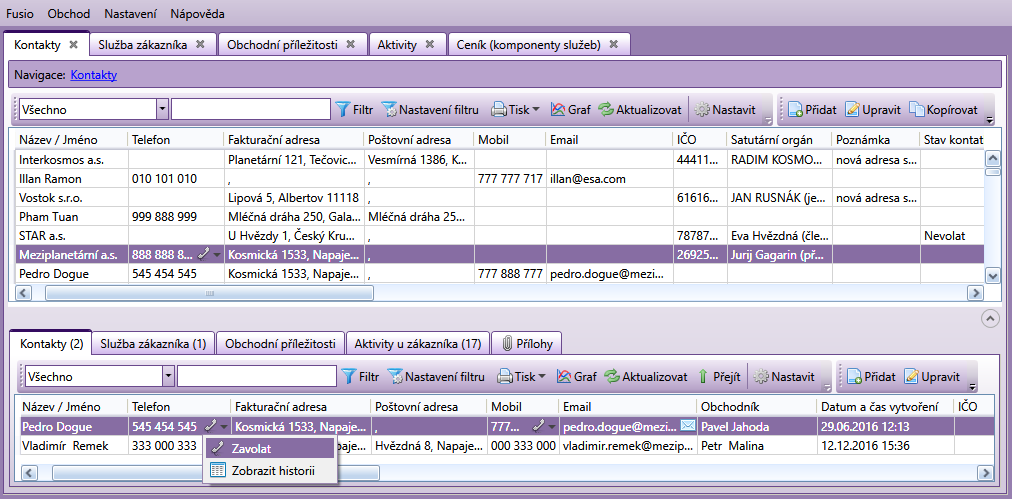Screen dimensions: 1012x499
Task: Open the lower Všechno combo box dropdown
Action: (168, 376)
